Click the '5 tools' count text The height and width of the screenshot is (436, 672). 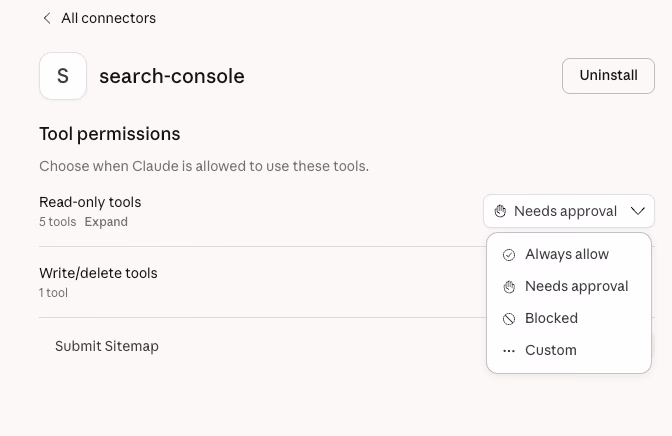[57, 222]
